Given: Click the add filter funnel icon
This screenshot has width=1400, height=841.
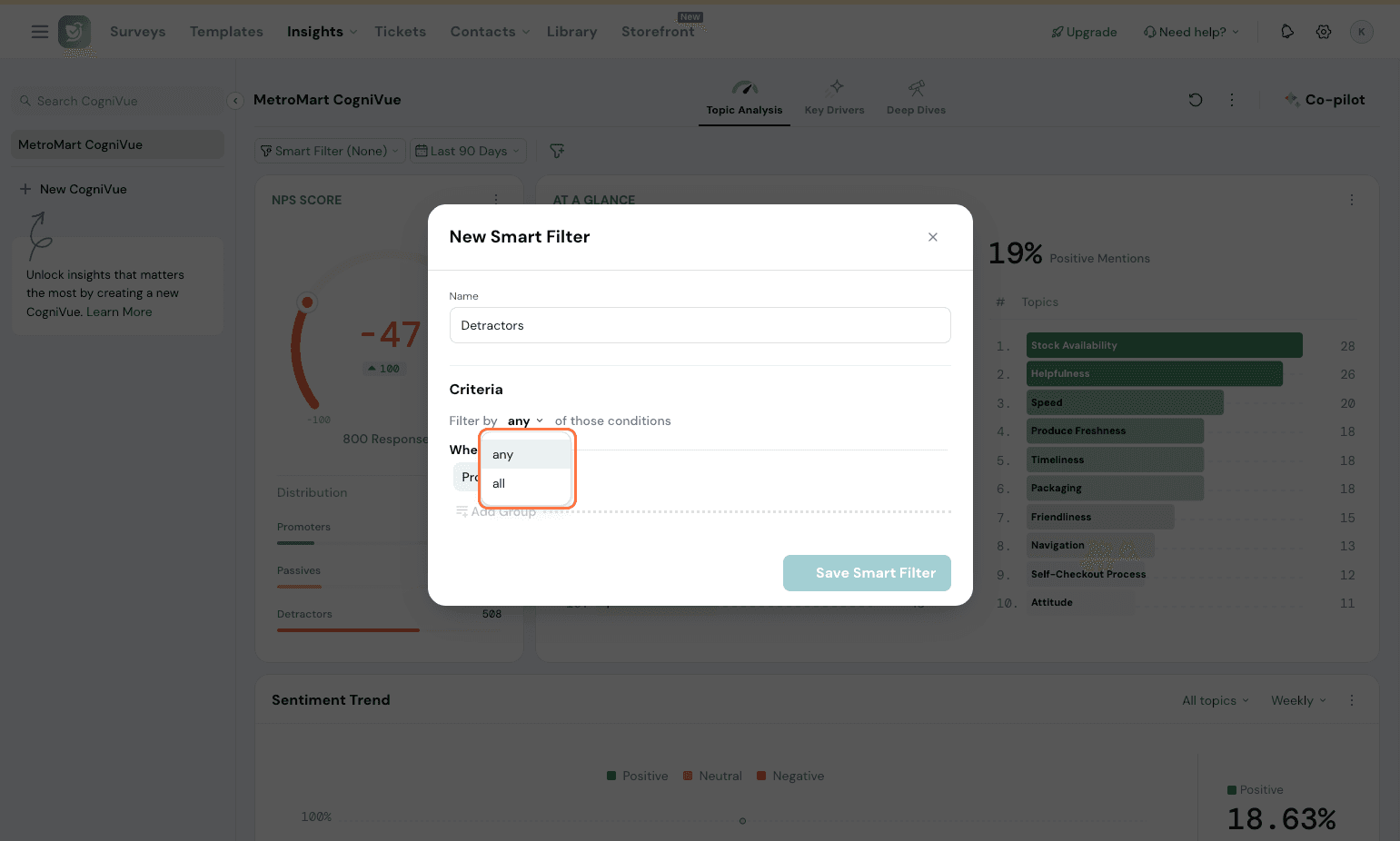Looking at the screenshot, I should click(557, 151).
